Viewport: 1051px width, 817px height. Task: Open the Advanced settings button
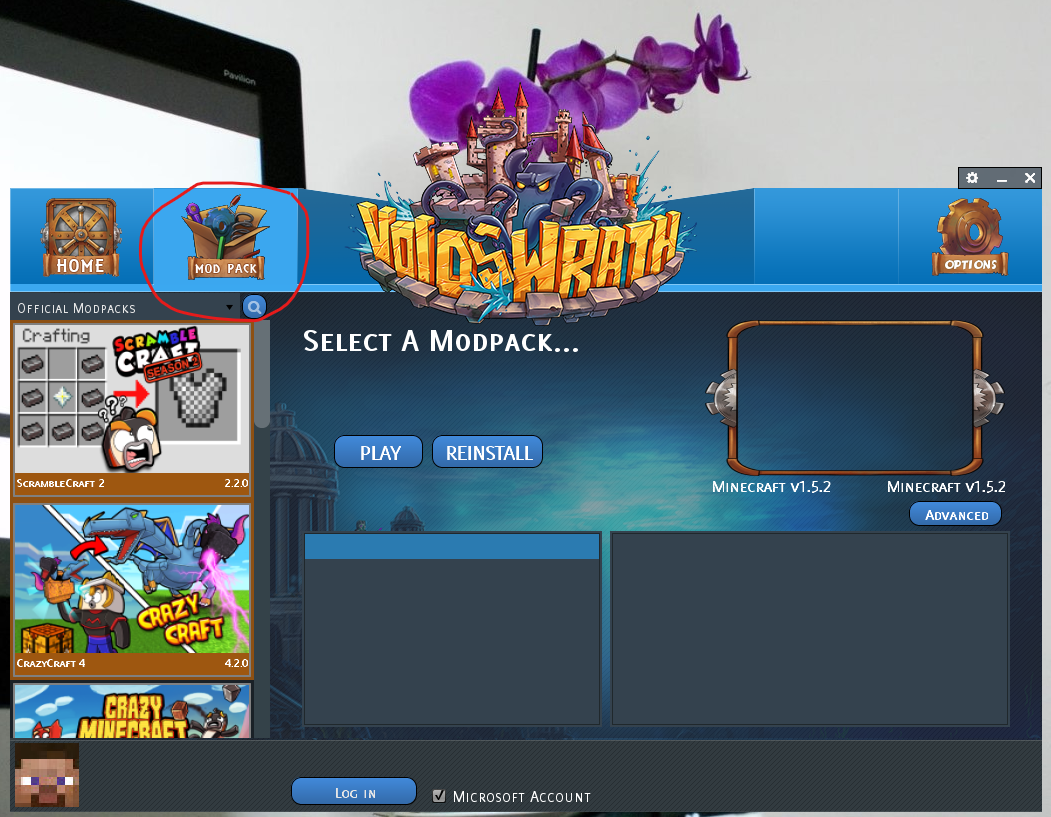(955, 515)
